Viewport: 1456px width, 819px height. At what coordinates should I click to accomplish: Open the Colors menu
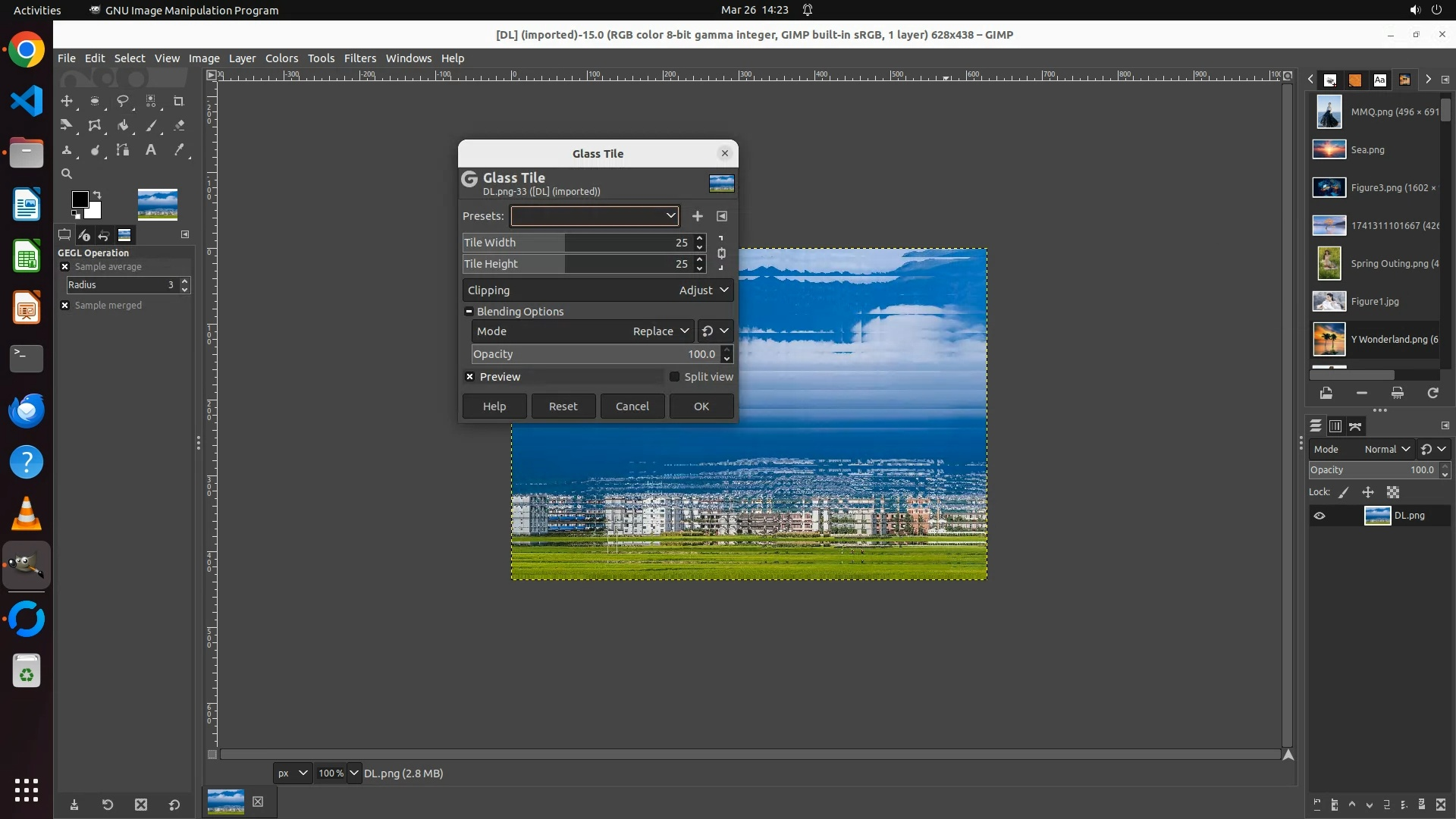(281, 58)
